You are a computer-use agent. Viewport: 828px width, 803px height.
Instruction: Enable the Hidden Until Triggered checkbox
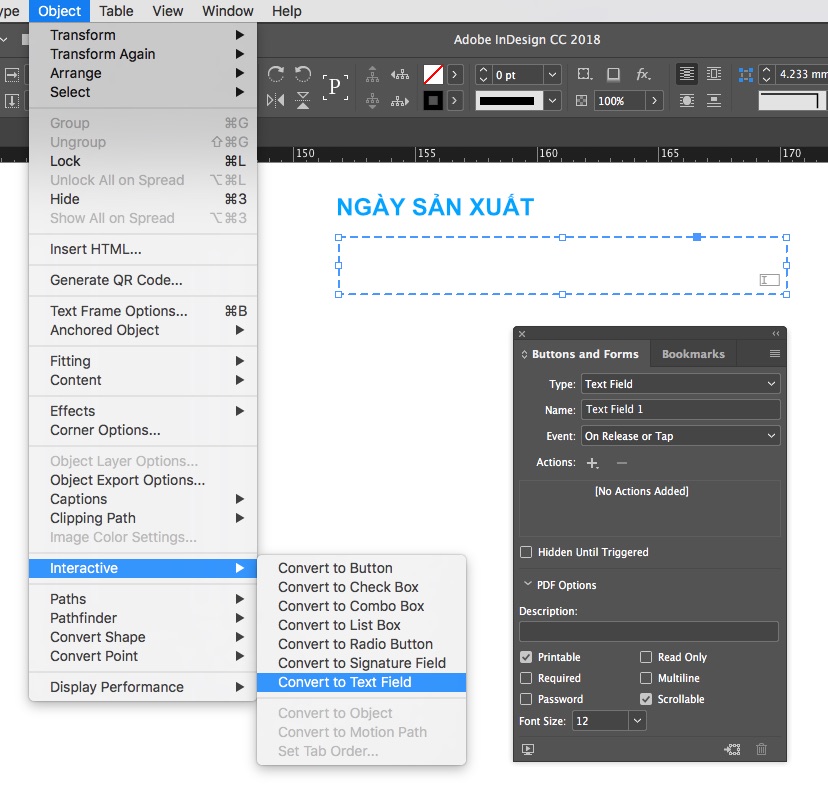tap(526, 552)
